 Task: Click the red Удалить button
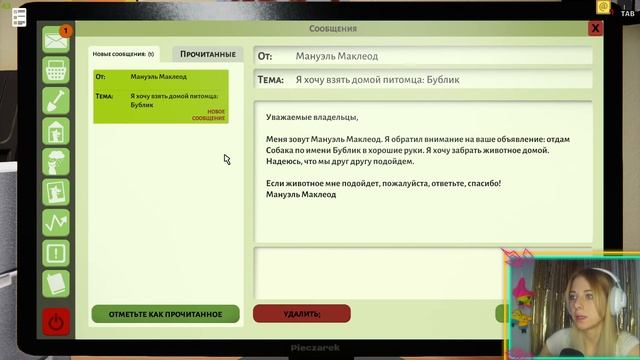[x=302, y=313]
